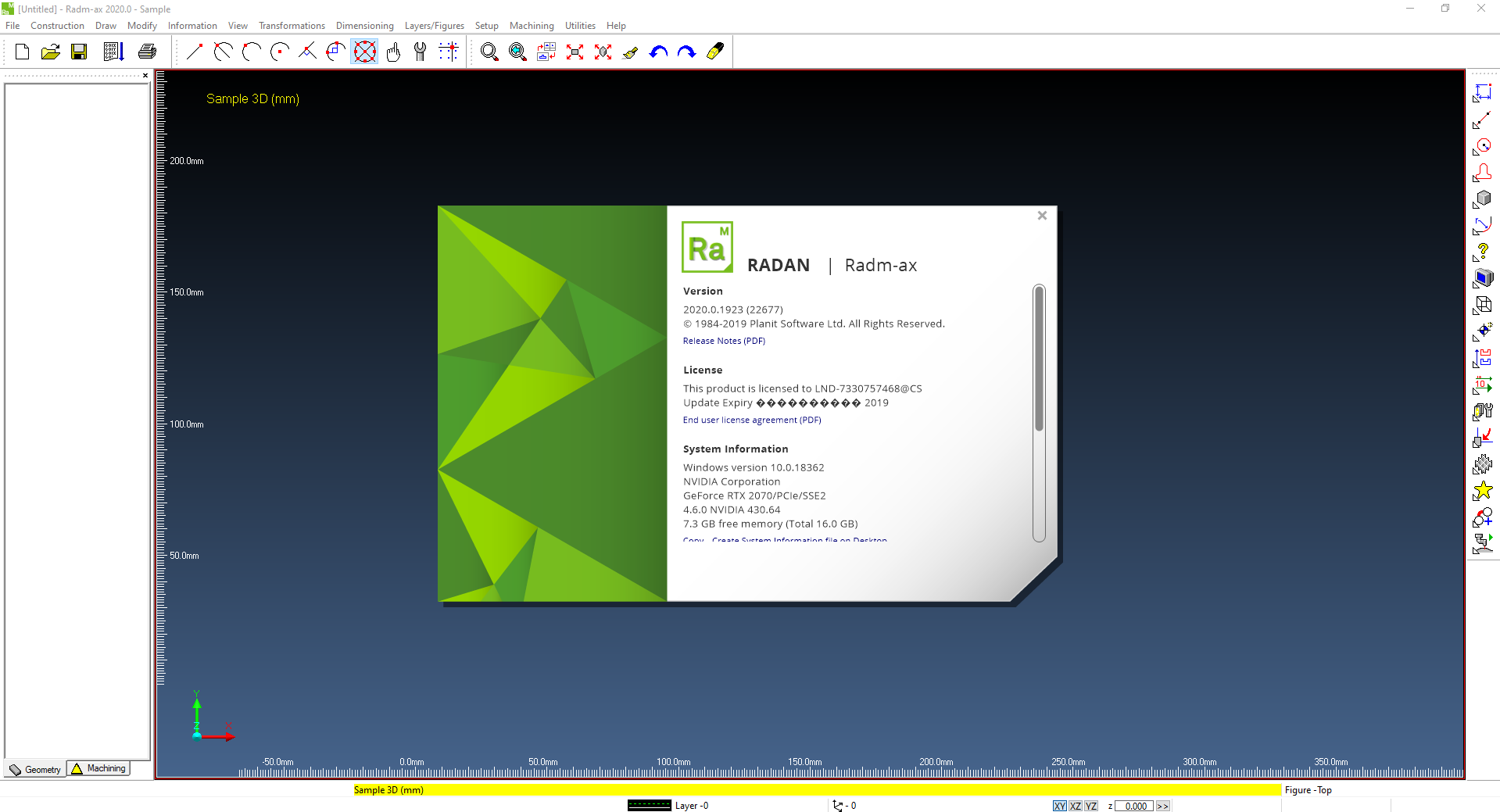1500x812 pixels.
Task: Click the printer icon
Action: click(x=147, y=52)
